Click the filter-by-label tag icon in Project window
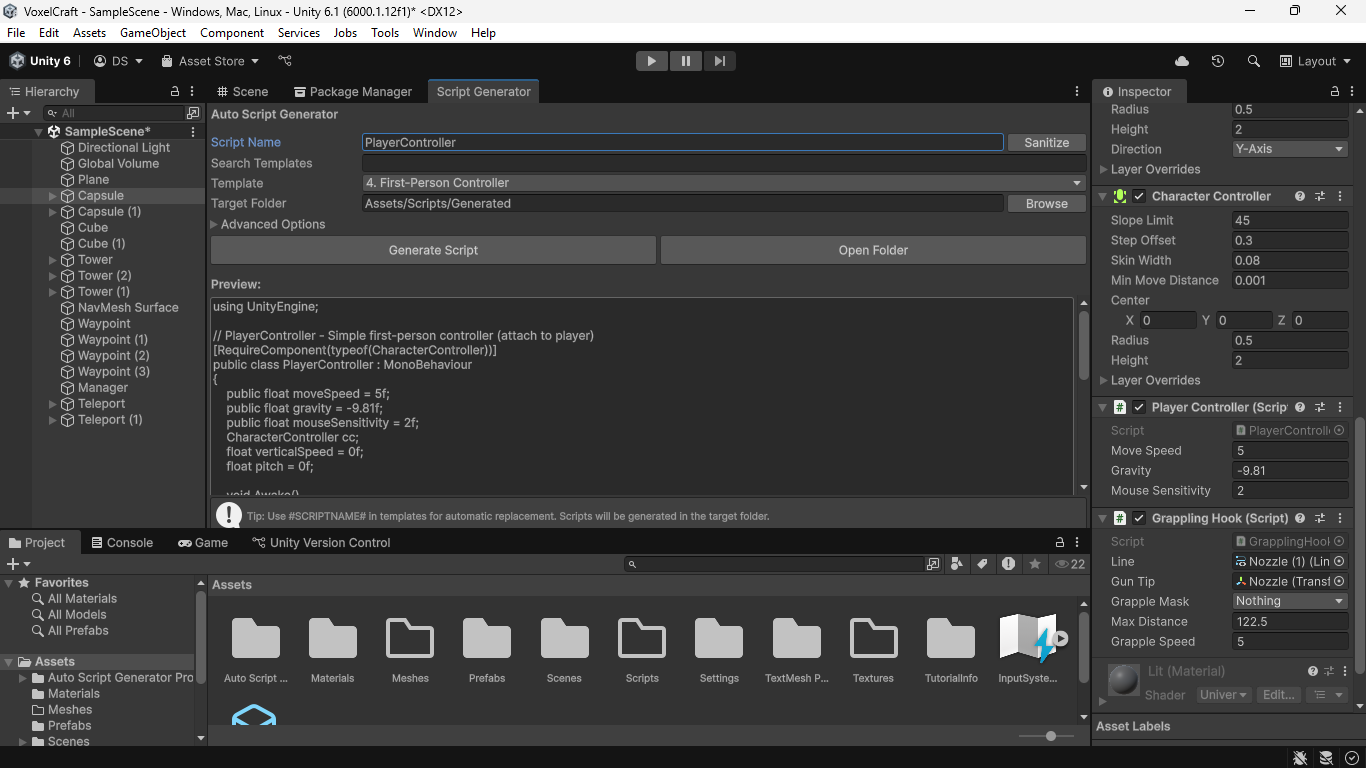1366x768 pixels. 981,564
